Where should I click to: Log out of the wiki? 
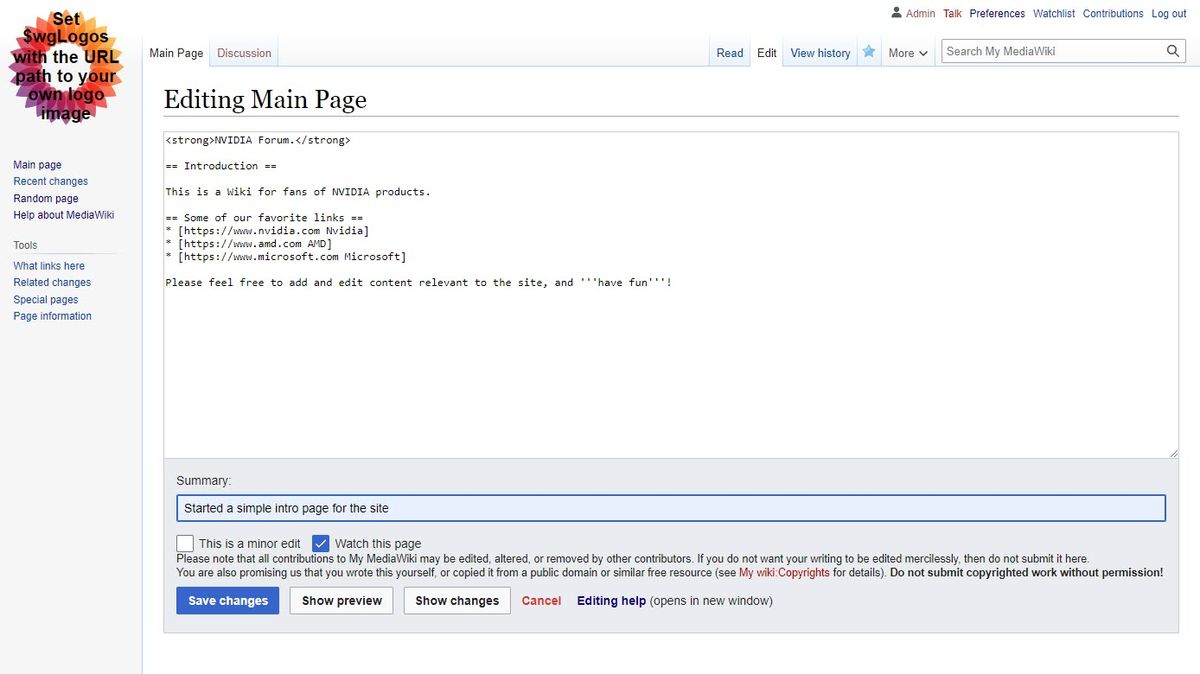coord(1168,13)
